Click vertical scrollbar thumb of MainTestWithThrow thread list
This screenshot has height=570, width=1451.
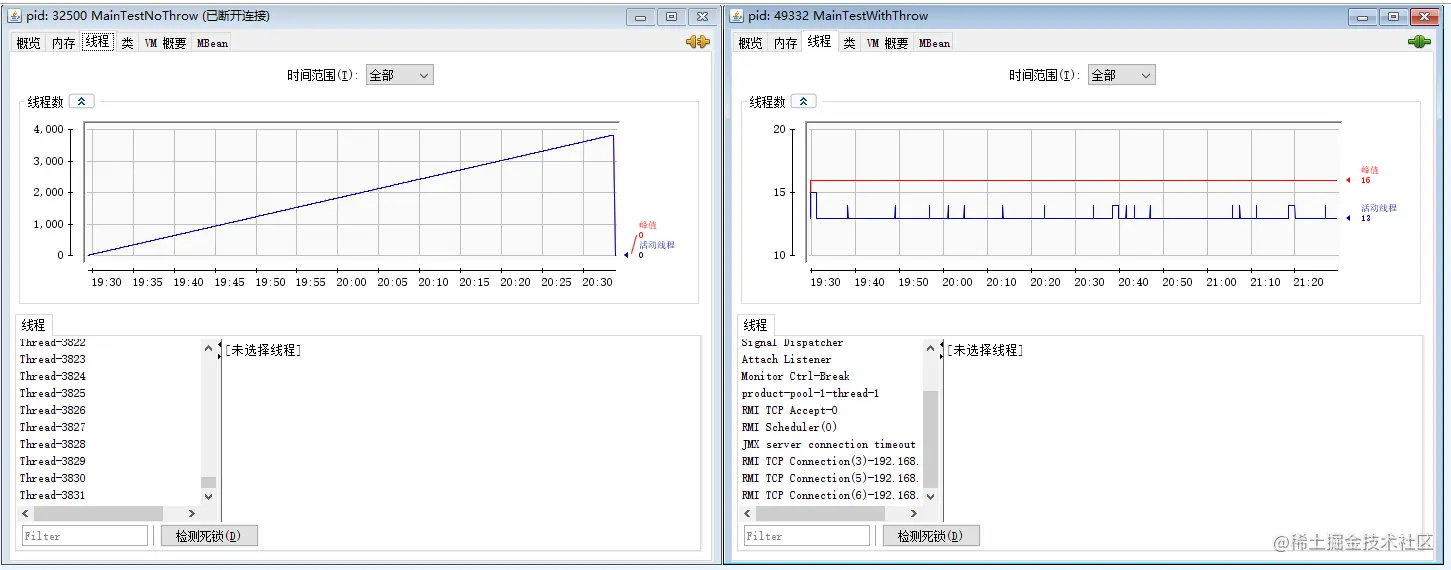(930, 438)
